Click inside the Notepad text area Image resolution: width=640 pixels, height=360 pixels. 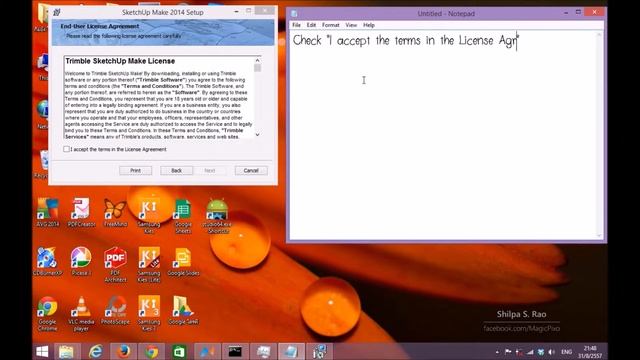point(443,135)
